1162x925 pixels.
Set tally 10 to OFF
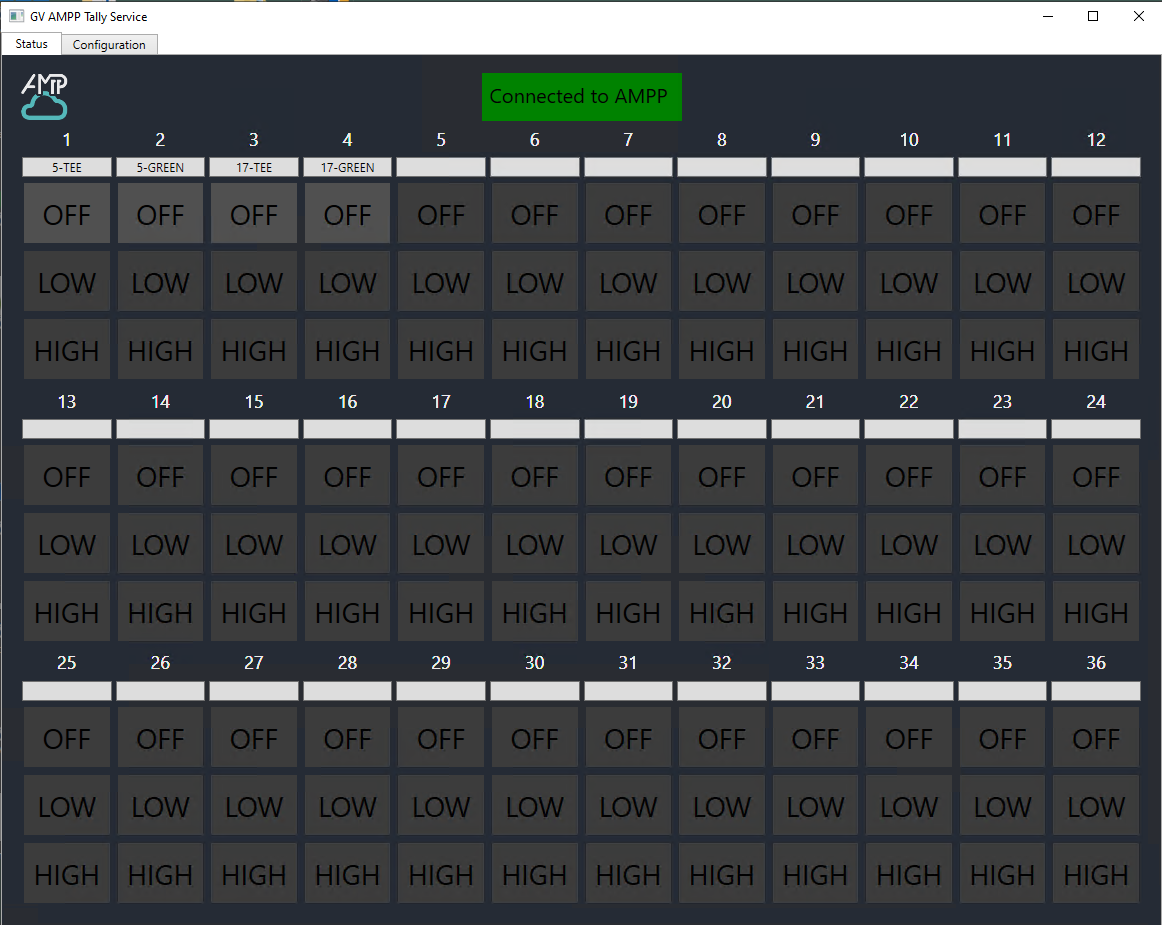pyautogui.click(x=909, y=213)
